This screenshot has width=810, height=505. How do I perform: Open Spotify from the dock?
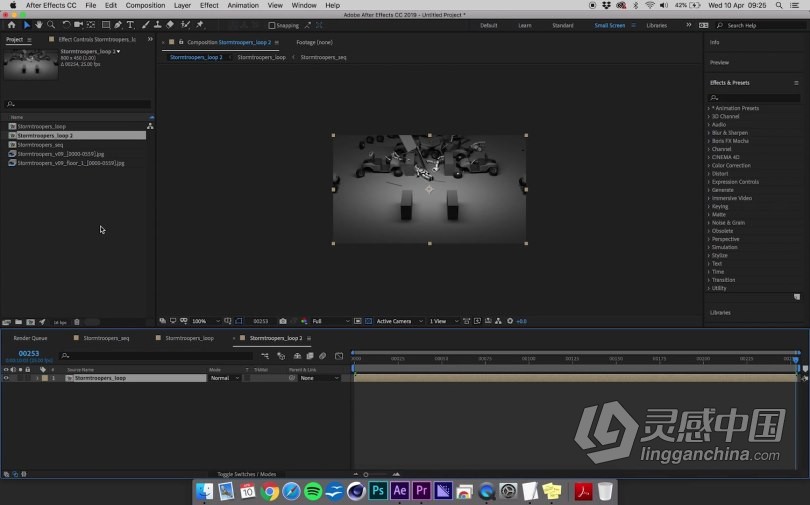(x=313, y=491)
